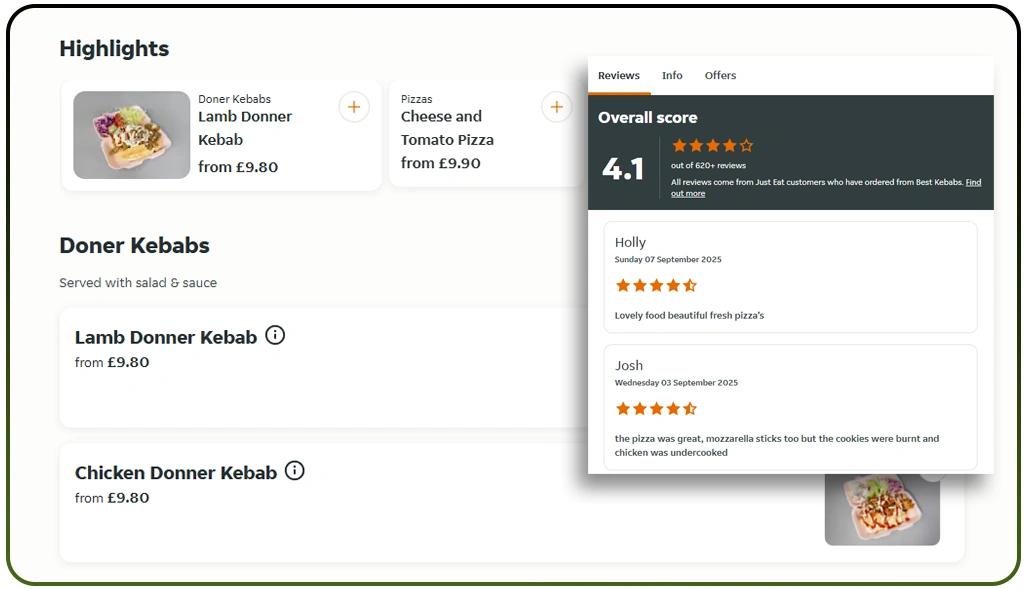Switch to the Info tab
Viewport: 1026px width, 589px height.
tap(672, 75)
